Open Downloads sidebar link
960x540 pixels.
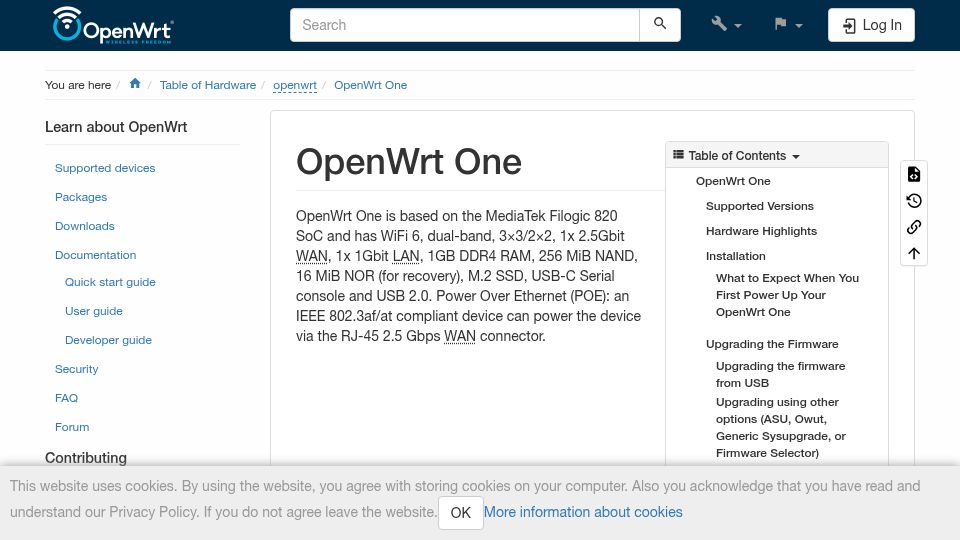pyautogui.click(x=84, y=226)
